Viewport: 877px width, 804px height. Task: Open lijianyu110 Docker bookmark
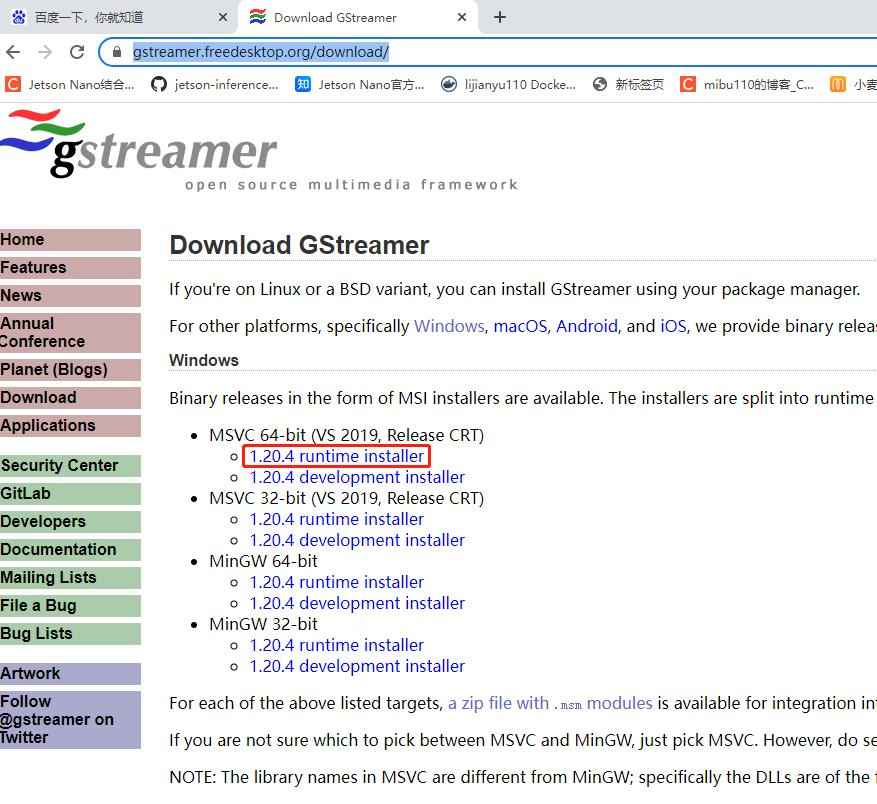[508, 84]
